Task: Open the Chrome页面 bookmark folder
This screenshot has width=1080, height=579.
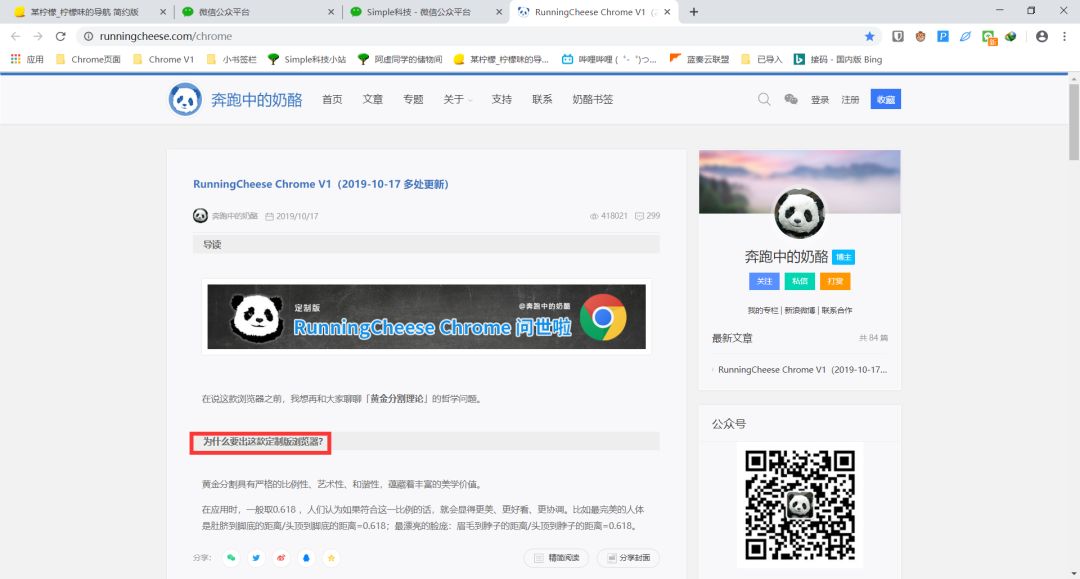Action: pyautogui.click(x=87, y=59)
